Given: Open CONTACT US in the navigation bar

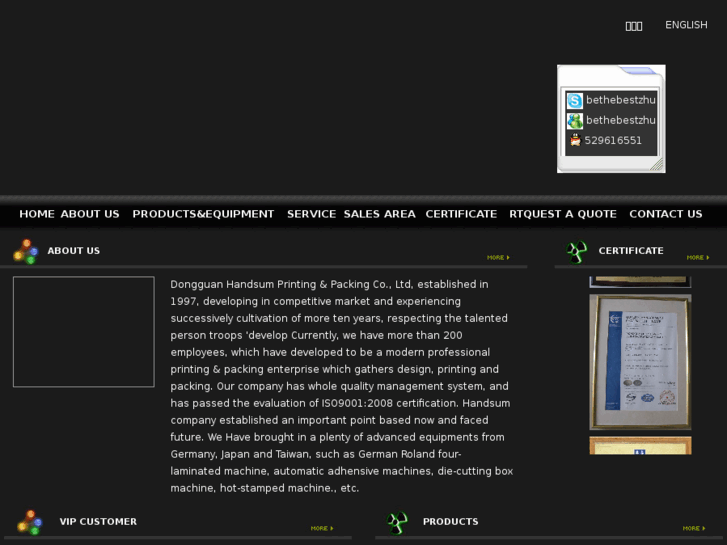Looking at the screenshot, I should coord(665,214).
